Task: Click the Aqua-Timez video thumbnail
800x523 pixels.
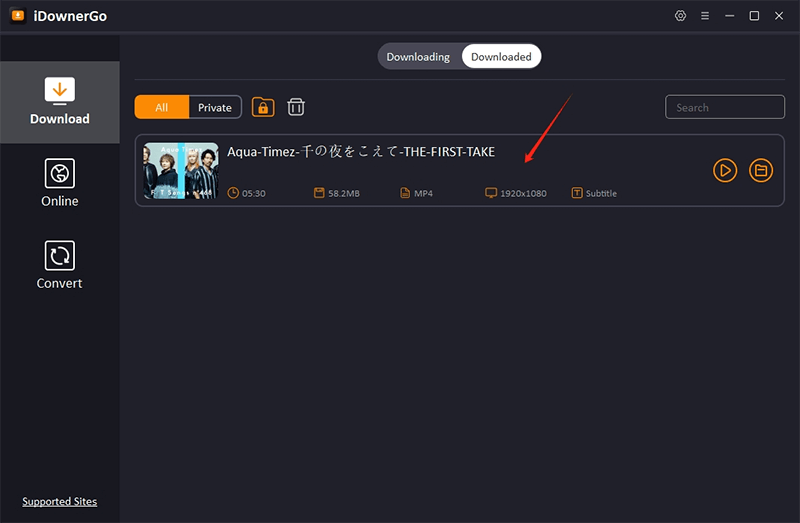Action: pyautogui.click(x=181, y=171)
